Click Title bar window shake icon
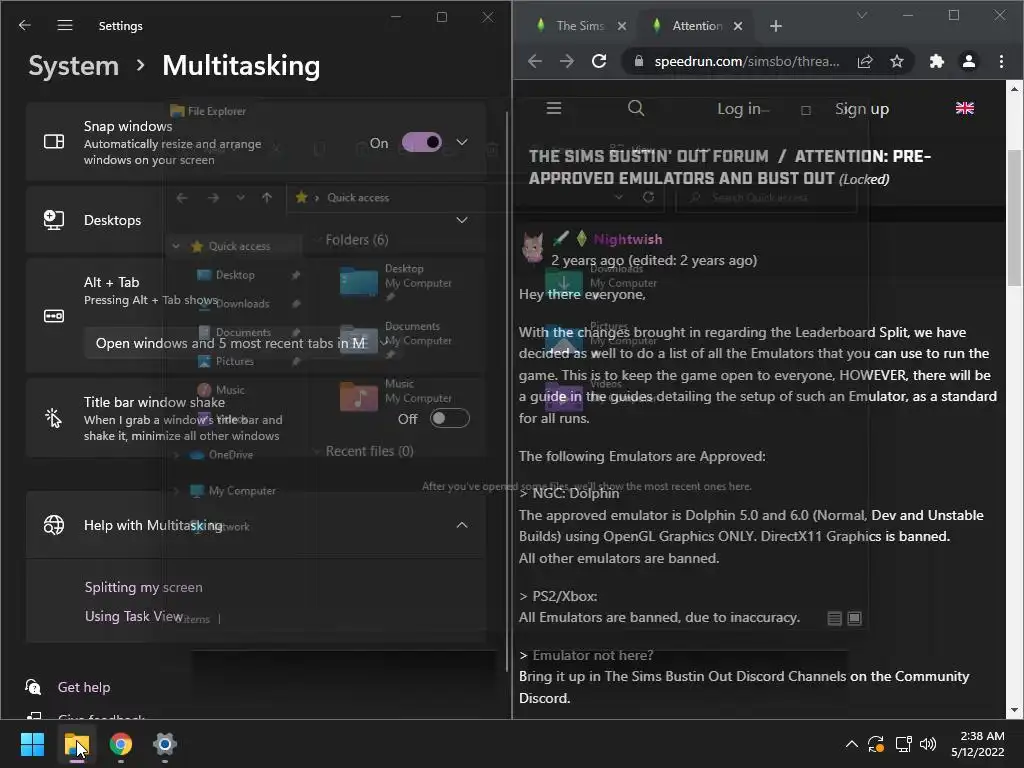1024x768 pixels. coord(54,418)
